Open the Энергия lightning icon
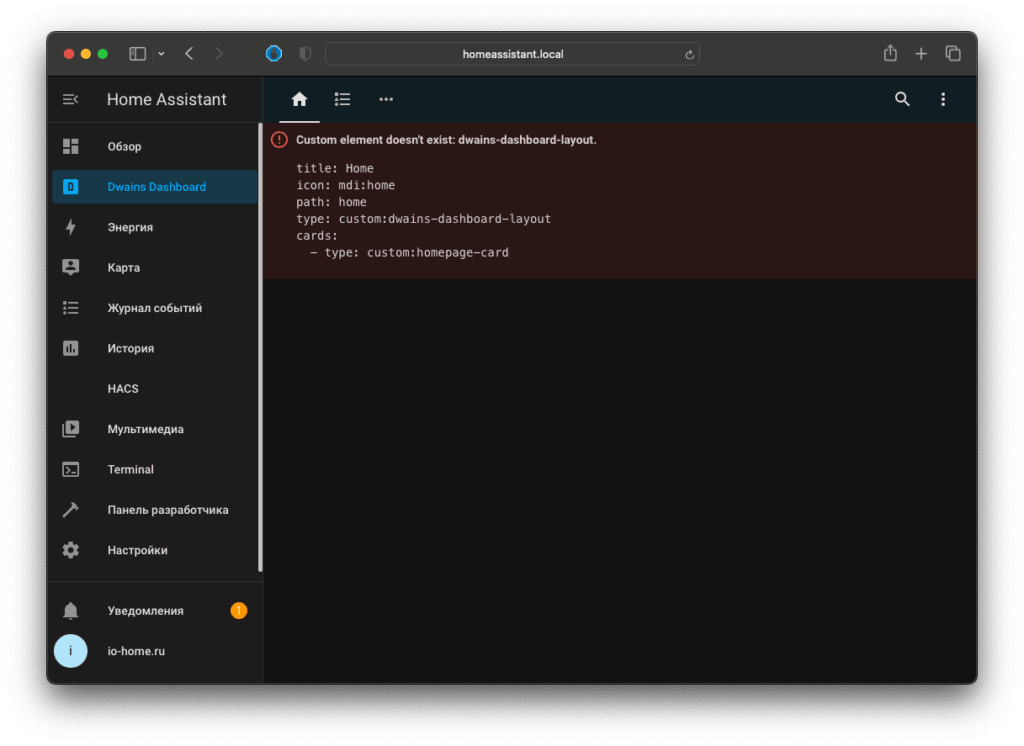 71,227
